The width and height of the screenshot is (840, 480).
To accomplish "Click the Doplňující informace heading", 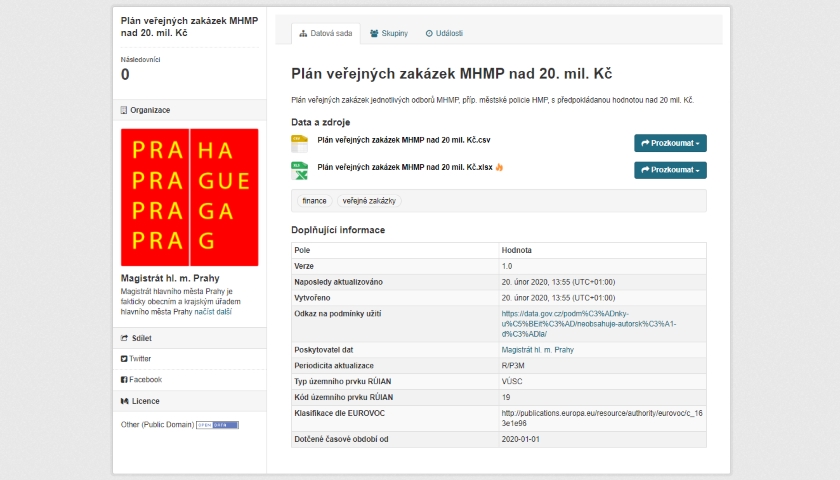I will 338,230.
